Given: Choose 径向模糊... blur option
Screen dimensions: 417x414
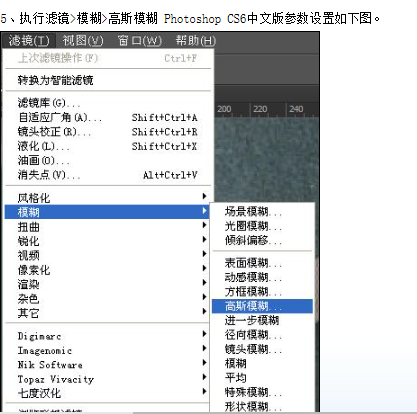Looking at the screenshot, I should pyautogui.click(x=262, y=334).
